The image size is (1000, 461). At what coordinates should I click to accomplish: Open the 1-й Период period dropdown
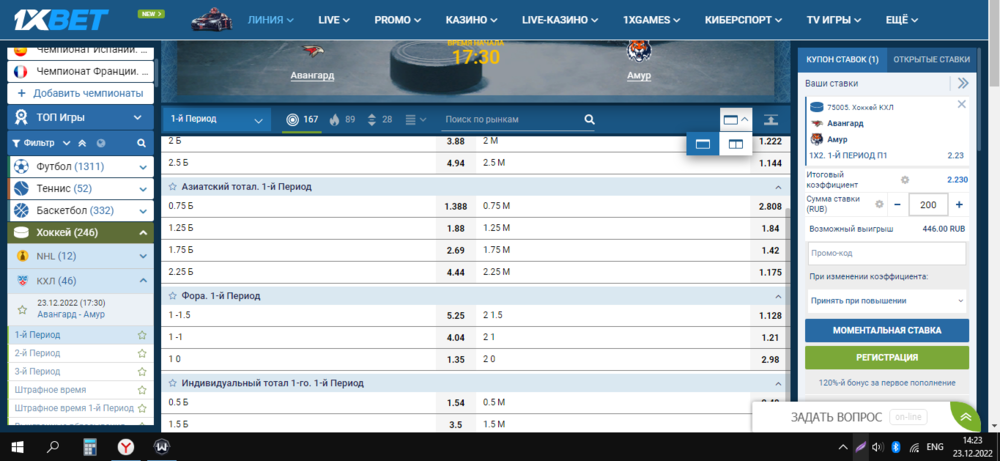tap(216, 119)
